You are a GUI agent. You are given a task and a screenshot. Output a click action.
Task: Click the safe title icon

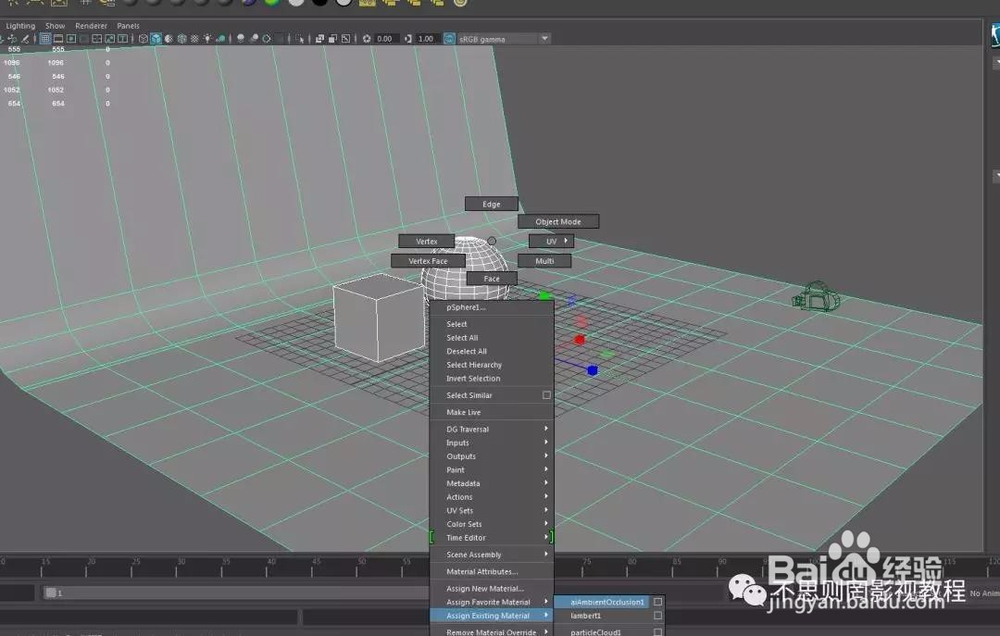point(122,39)
